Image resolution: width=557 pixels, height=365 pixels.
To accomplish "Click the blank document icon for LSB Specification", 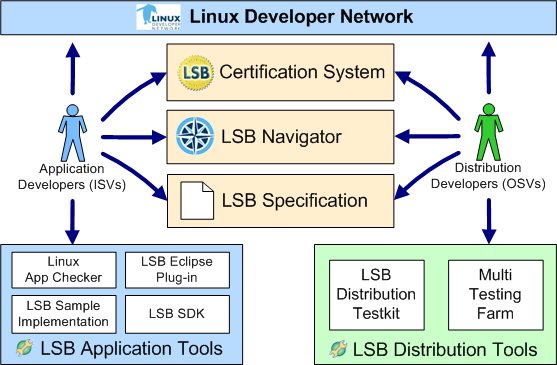I will (x=197, y=201).
